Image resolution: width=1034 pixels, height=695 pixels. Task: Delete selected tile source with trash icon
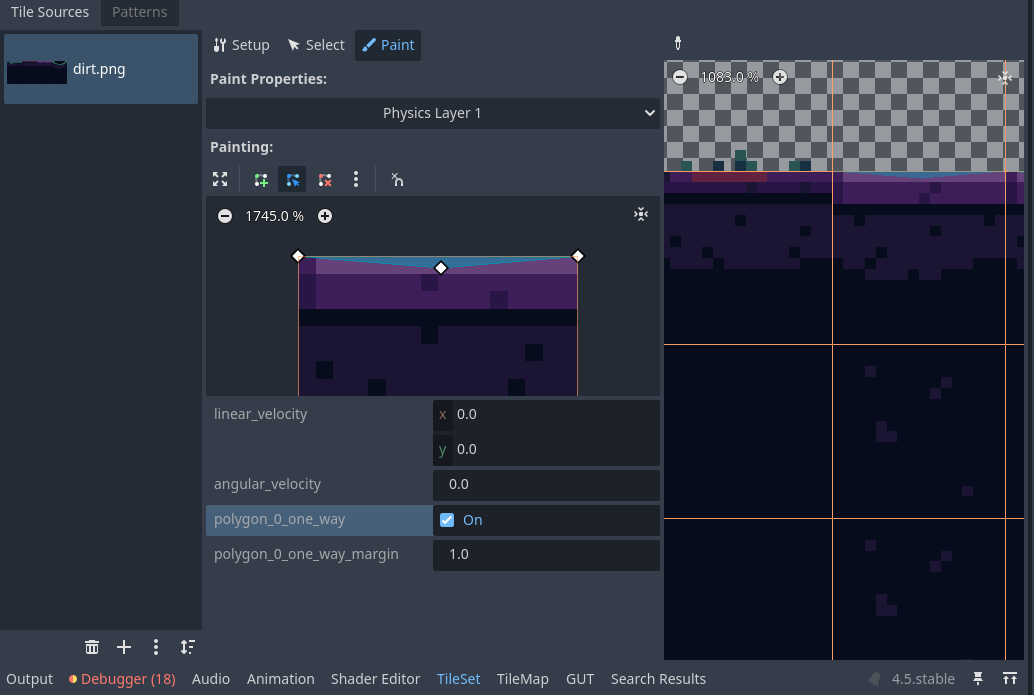92,647
